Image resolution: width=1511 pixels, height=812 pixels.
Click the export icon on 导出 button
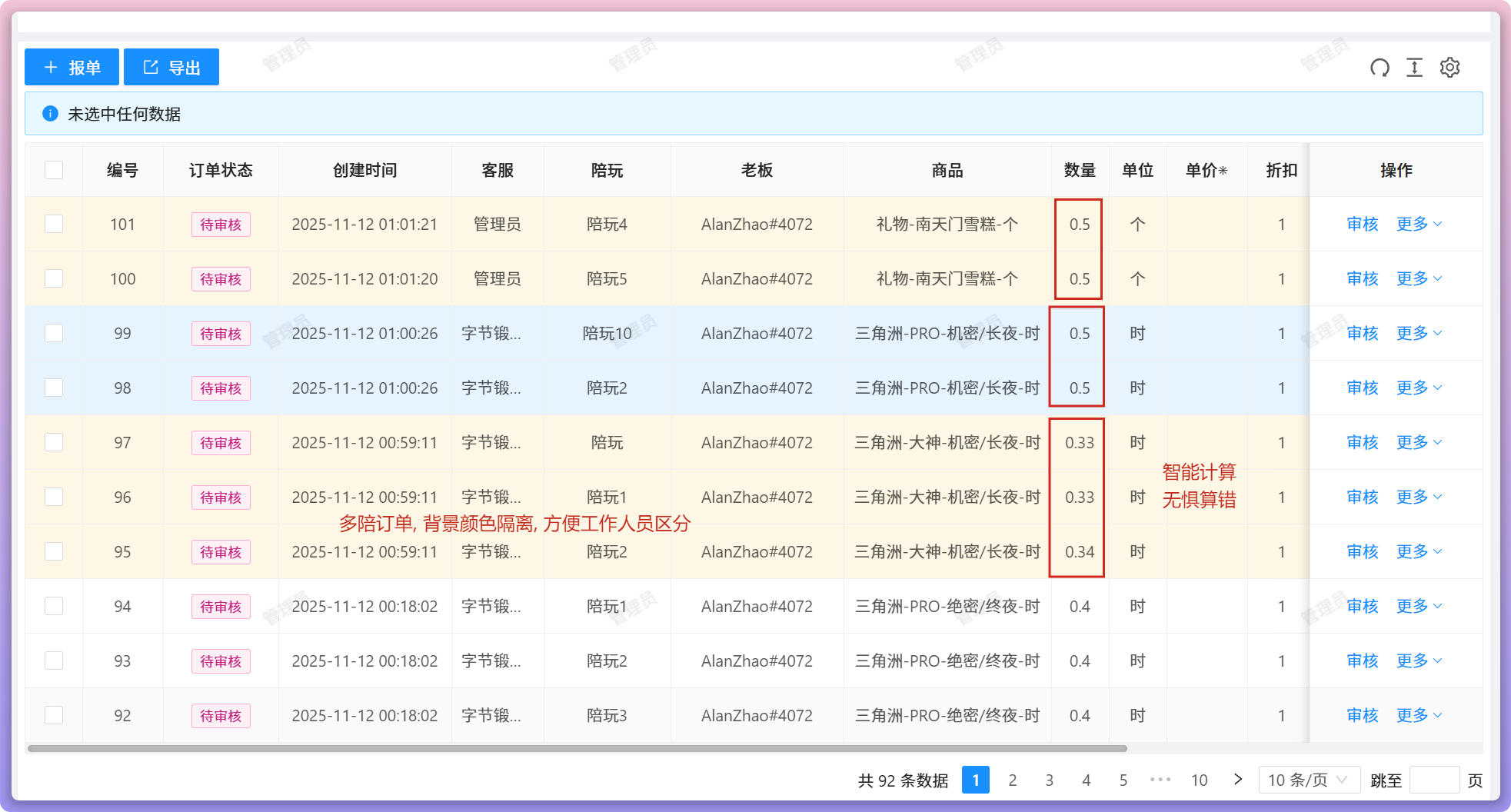point(151,68)
